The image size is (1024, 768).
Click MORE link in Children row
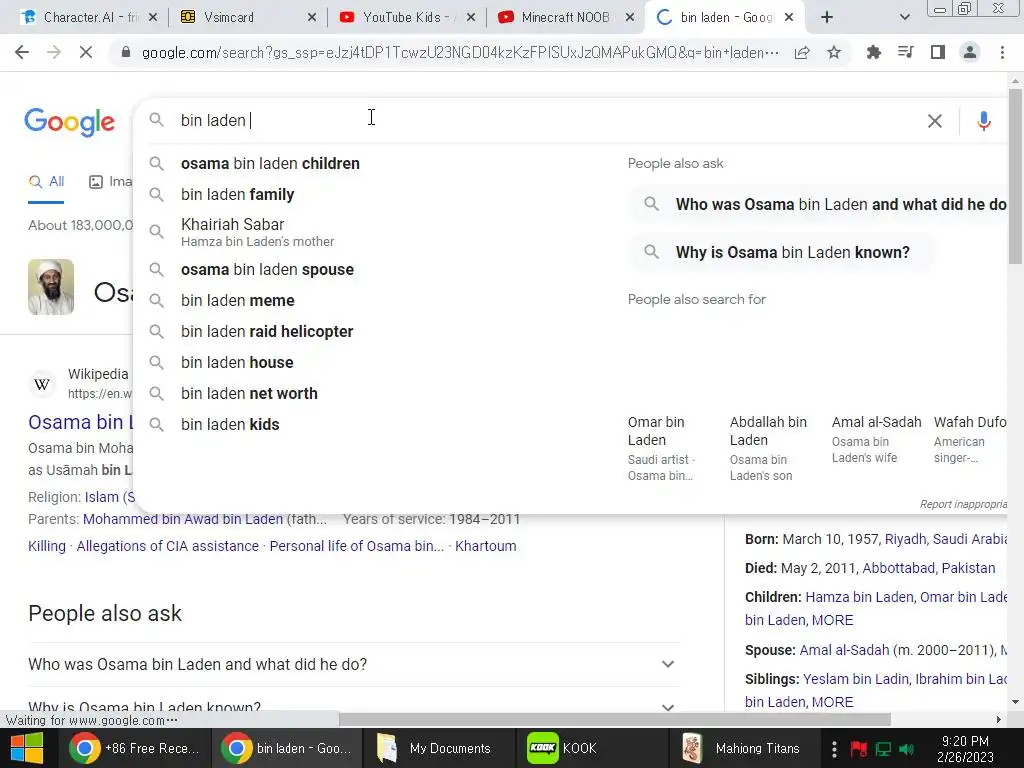(832, 620)
